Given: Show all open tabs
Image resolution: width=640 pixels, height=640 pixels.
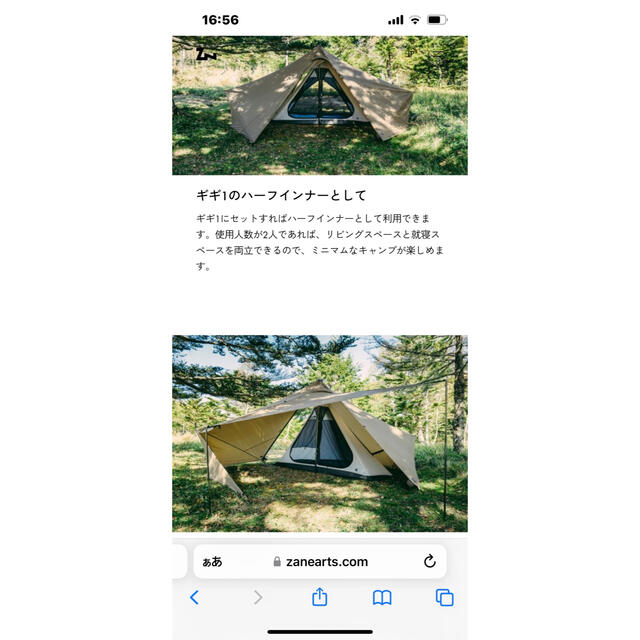Looking at the screenshot, I should 444,598.
